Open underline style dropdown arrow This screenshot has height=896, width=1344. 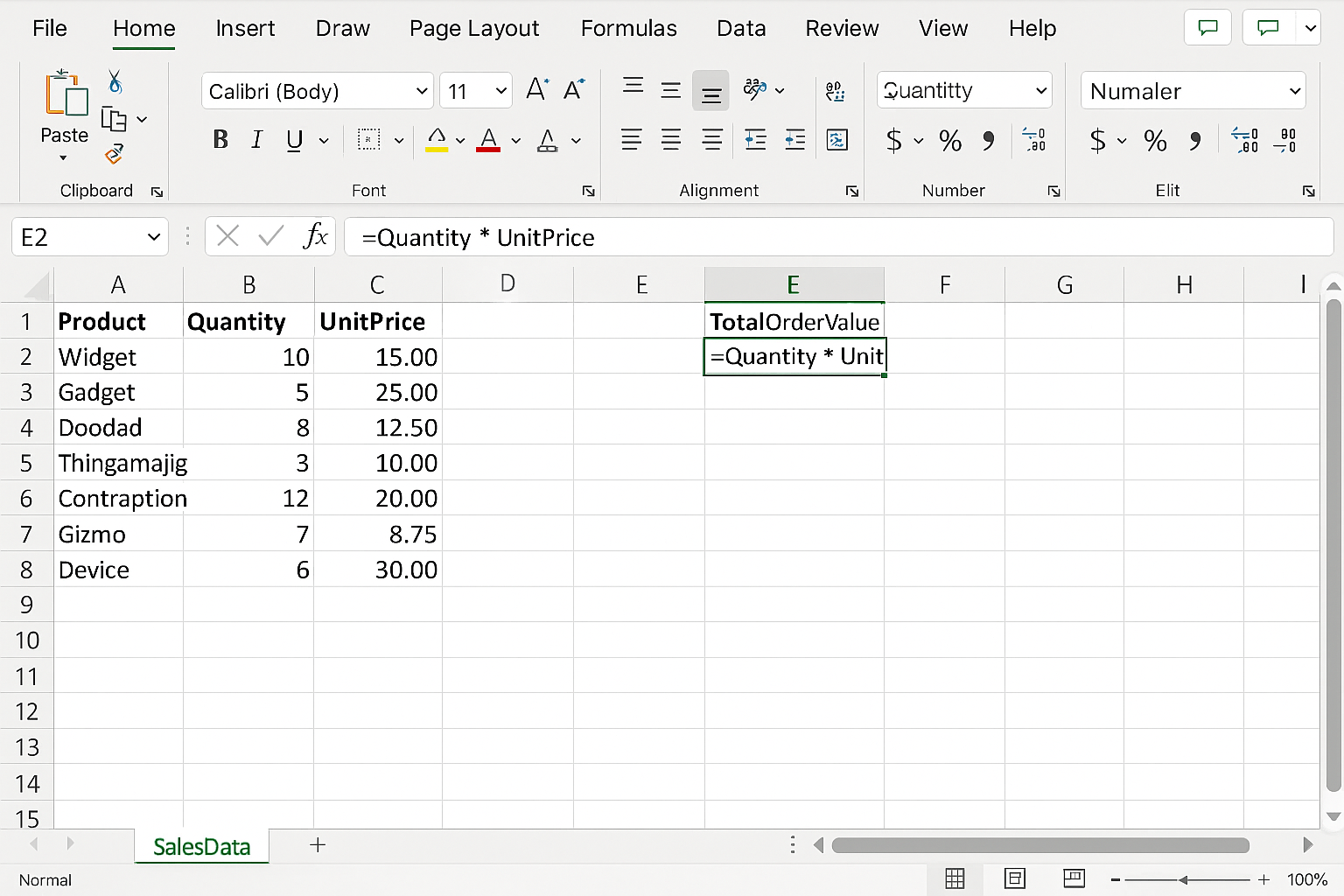pos(324,141)
